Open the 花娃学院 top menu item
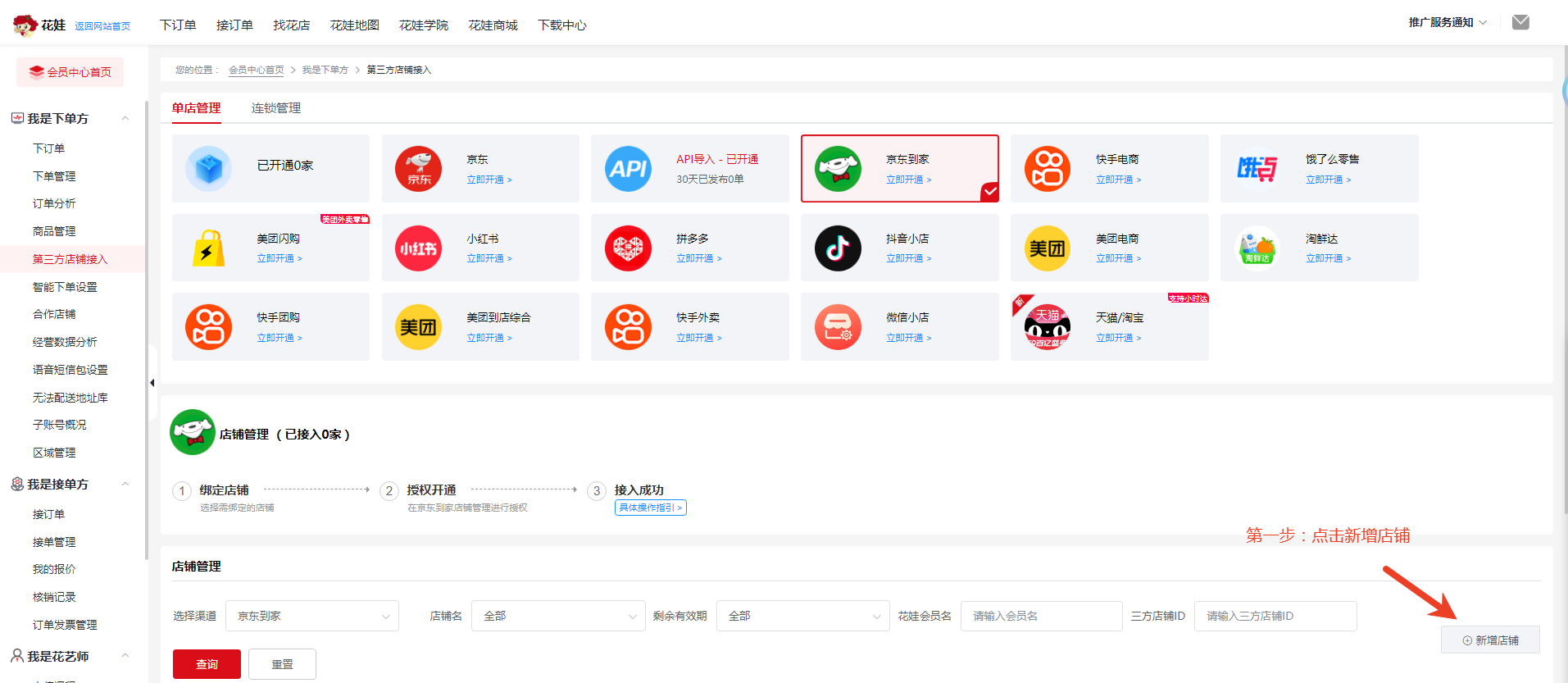Image resolution: width=1568 pixels, height=683 pixels. click(423, 25)
